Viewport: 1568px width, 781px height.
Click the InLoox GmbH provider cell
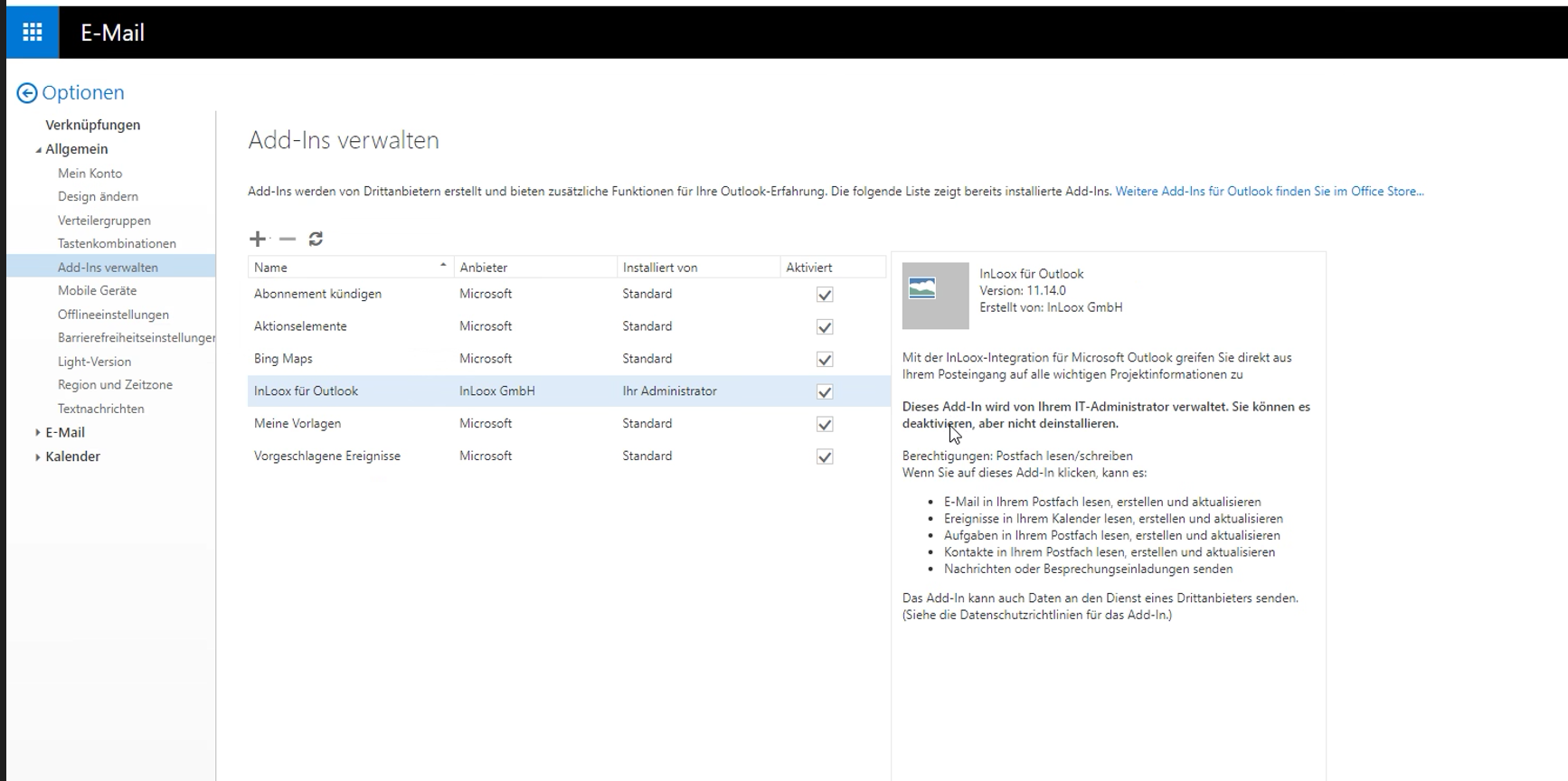pos(496,391)
